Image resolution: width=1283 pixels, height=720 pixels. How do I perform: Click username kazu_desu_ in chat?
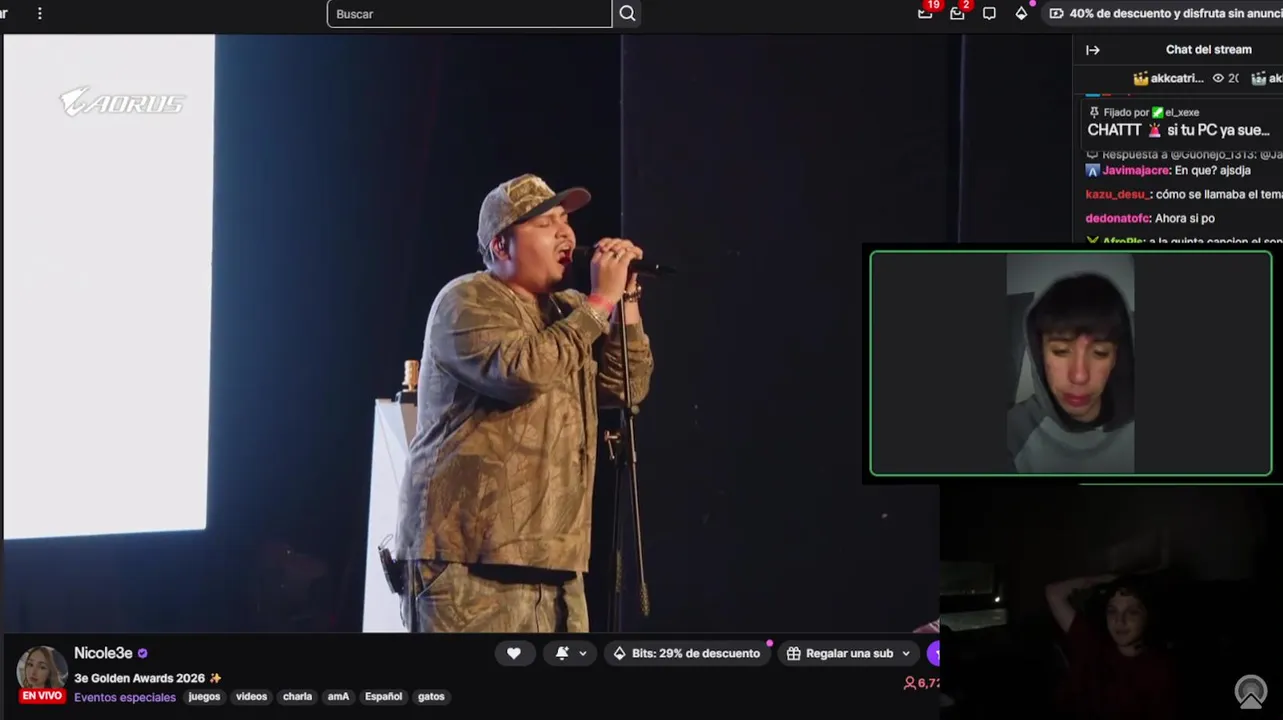1118,194
